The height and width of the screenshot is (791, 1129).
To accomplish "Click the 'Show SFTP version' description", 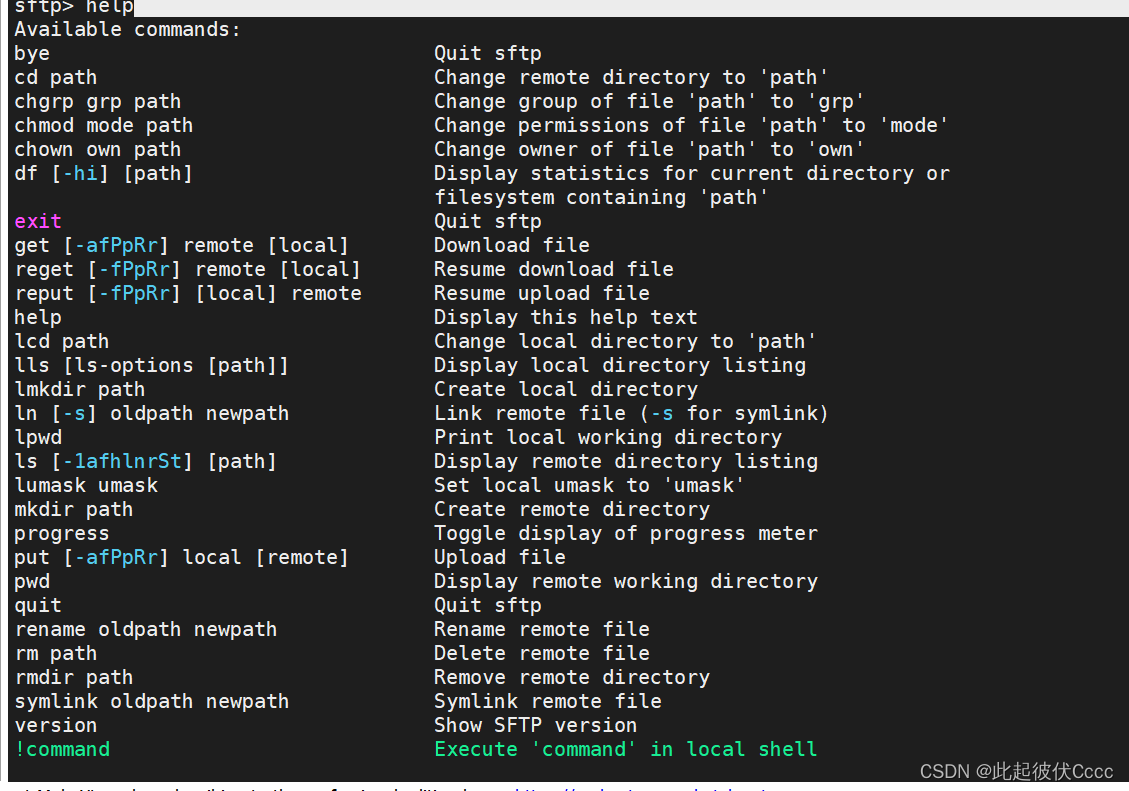I will coord(535,725).
